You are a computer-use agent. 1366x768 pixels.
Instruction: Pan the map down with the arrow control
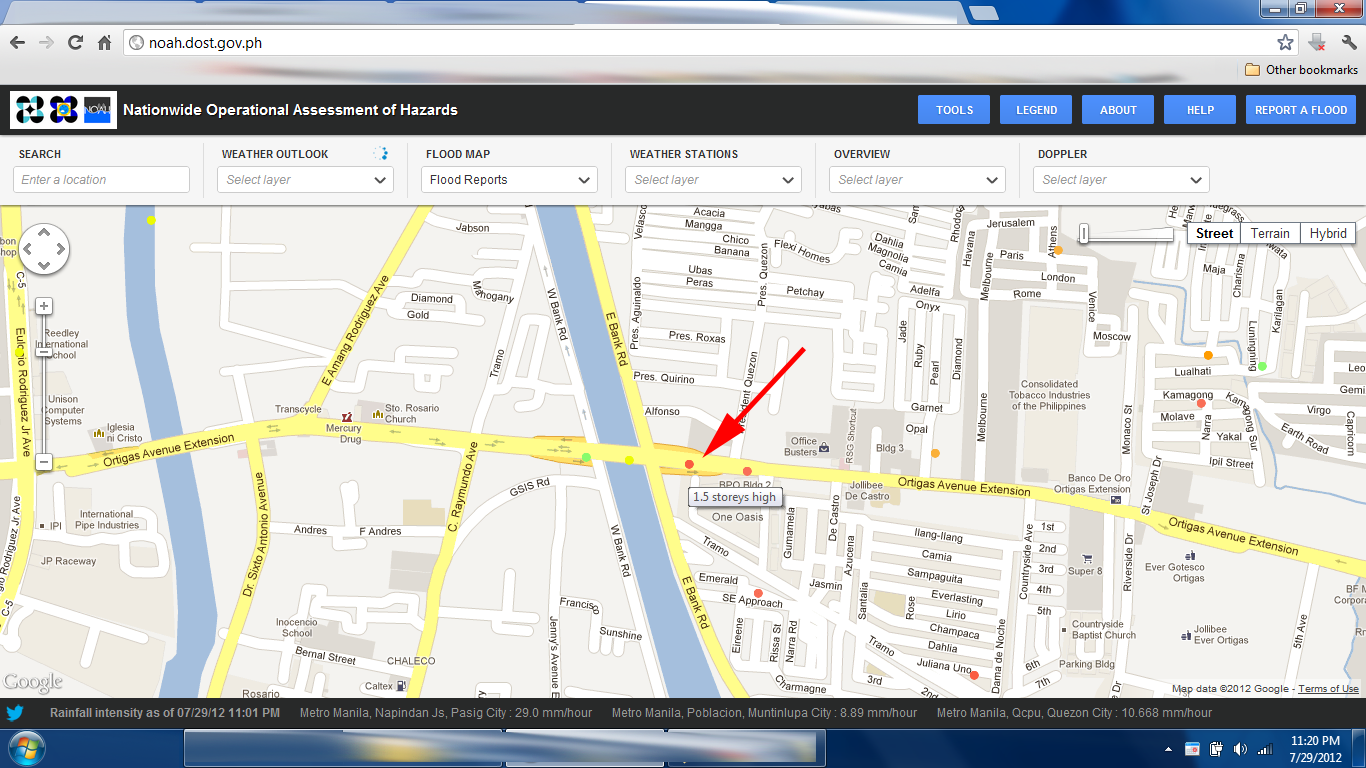(x=43, y=266)
